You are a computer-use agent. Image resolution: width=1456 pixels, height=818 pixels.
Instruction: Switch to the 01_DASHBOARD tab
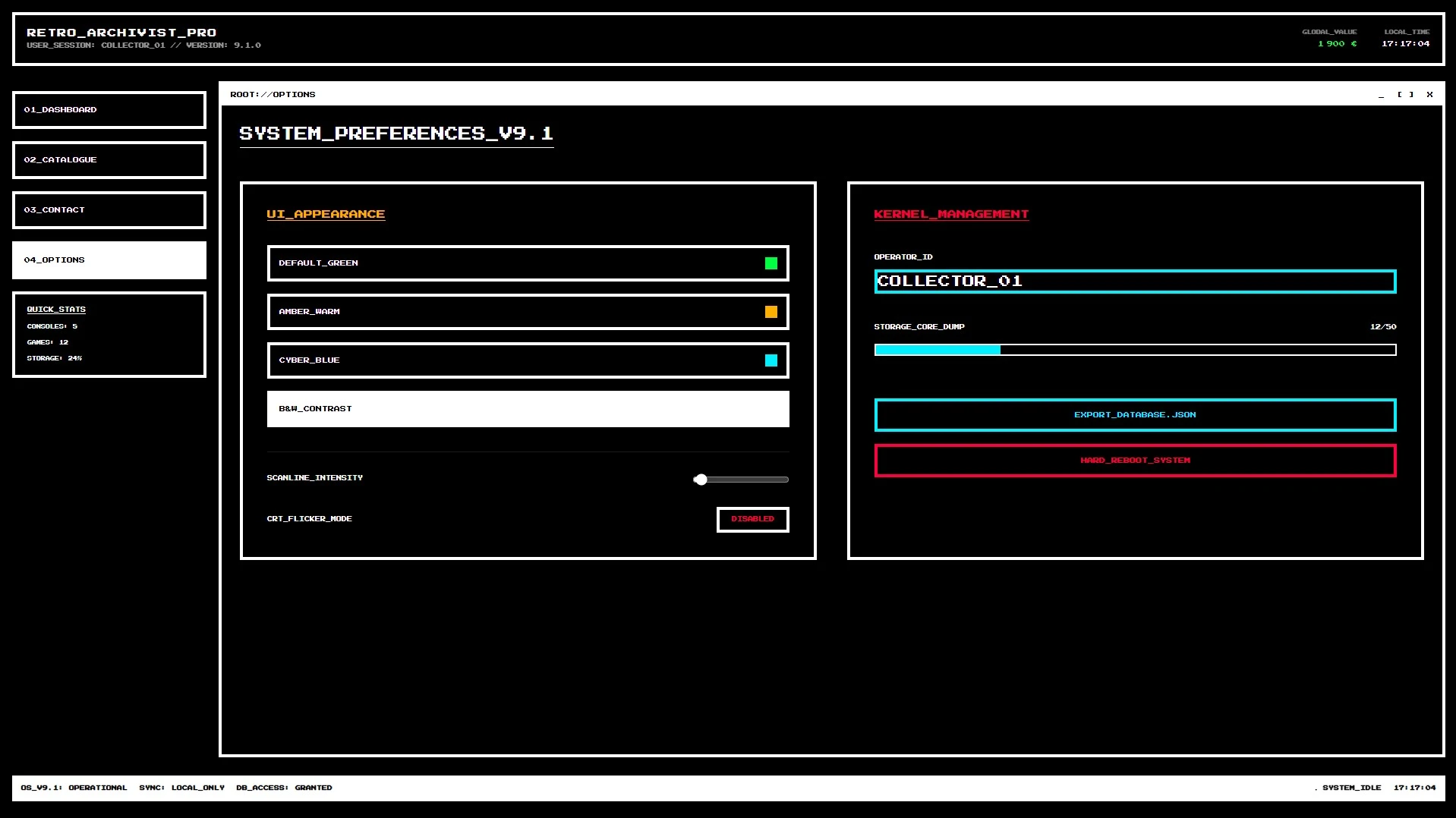tap(109, 109)
